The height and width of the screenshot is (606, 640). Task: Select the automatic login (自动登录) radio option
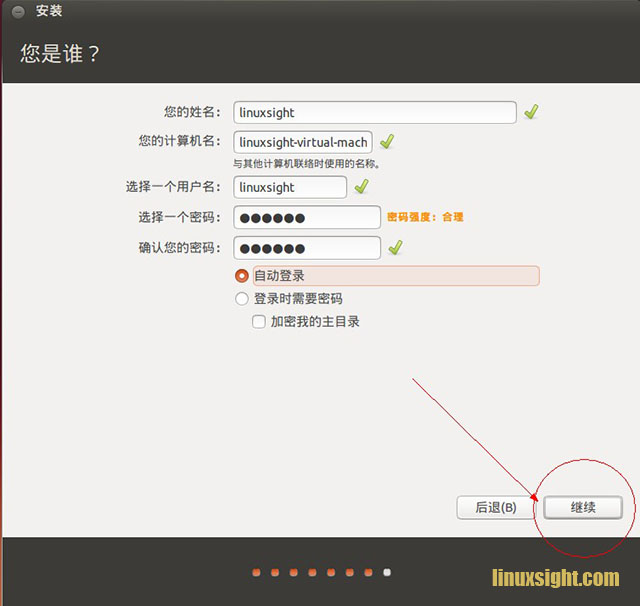(242, 276)
